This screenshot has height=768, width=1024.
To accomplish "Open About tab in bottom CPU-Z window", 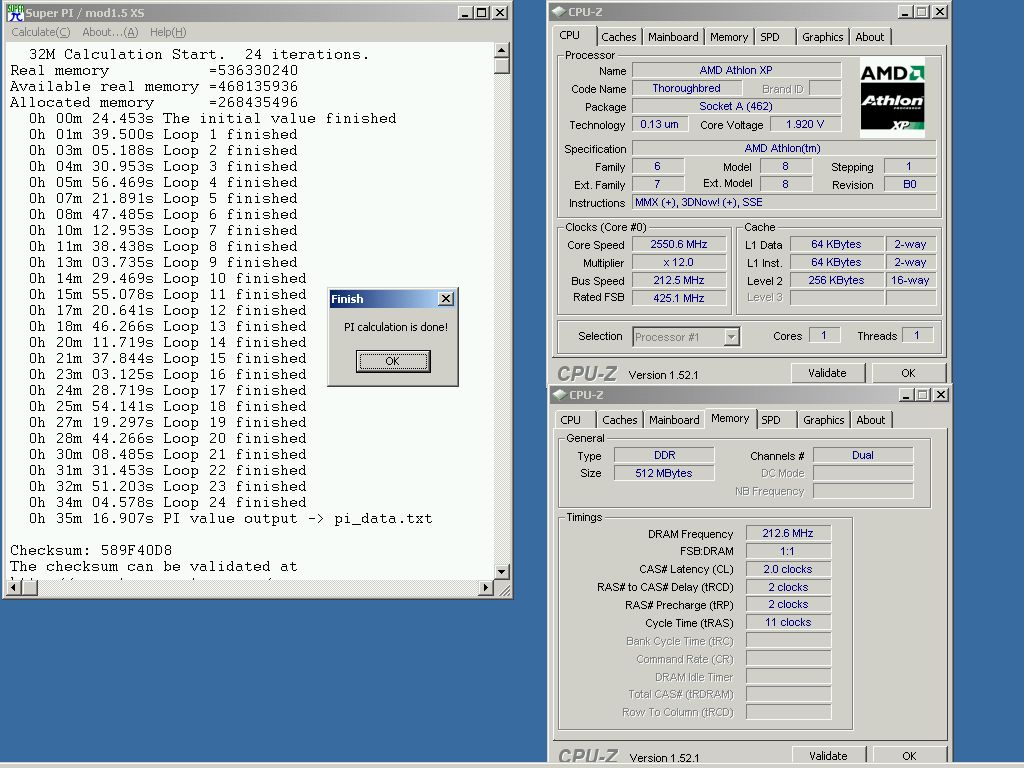I will (871, 420).
